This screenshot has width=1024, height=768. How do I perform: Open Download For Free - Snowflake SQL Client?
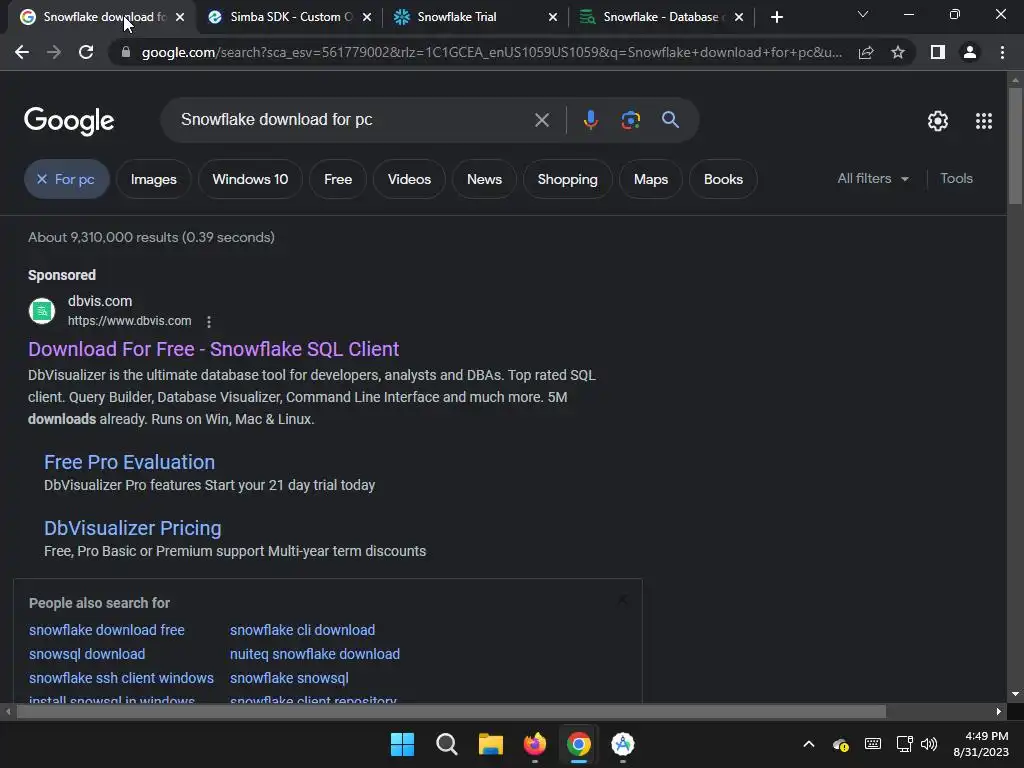tap(214, 349)
